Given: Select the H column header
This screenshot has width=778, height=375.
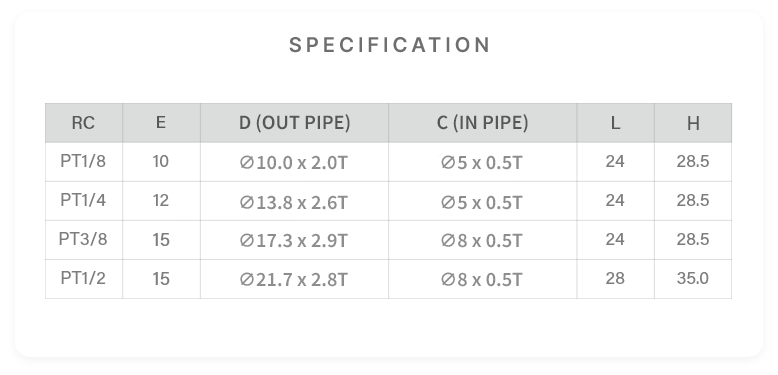Looking at the screenshot, I should [x=693, y=123].
